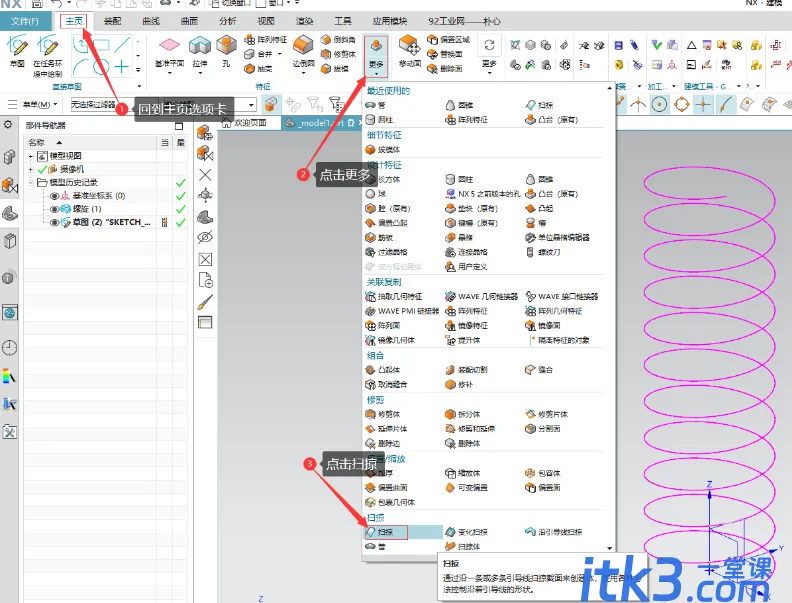The height and width of the screenshot is (603, 792).
Task: Click 在任务环境中绘制 sketch icon
Action: pyautogui.click(x=48, y=45)
